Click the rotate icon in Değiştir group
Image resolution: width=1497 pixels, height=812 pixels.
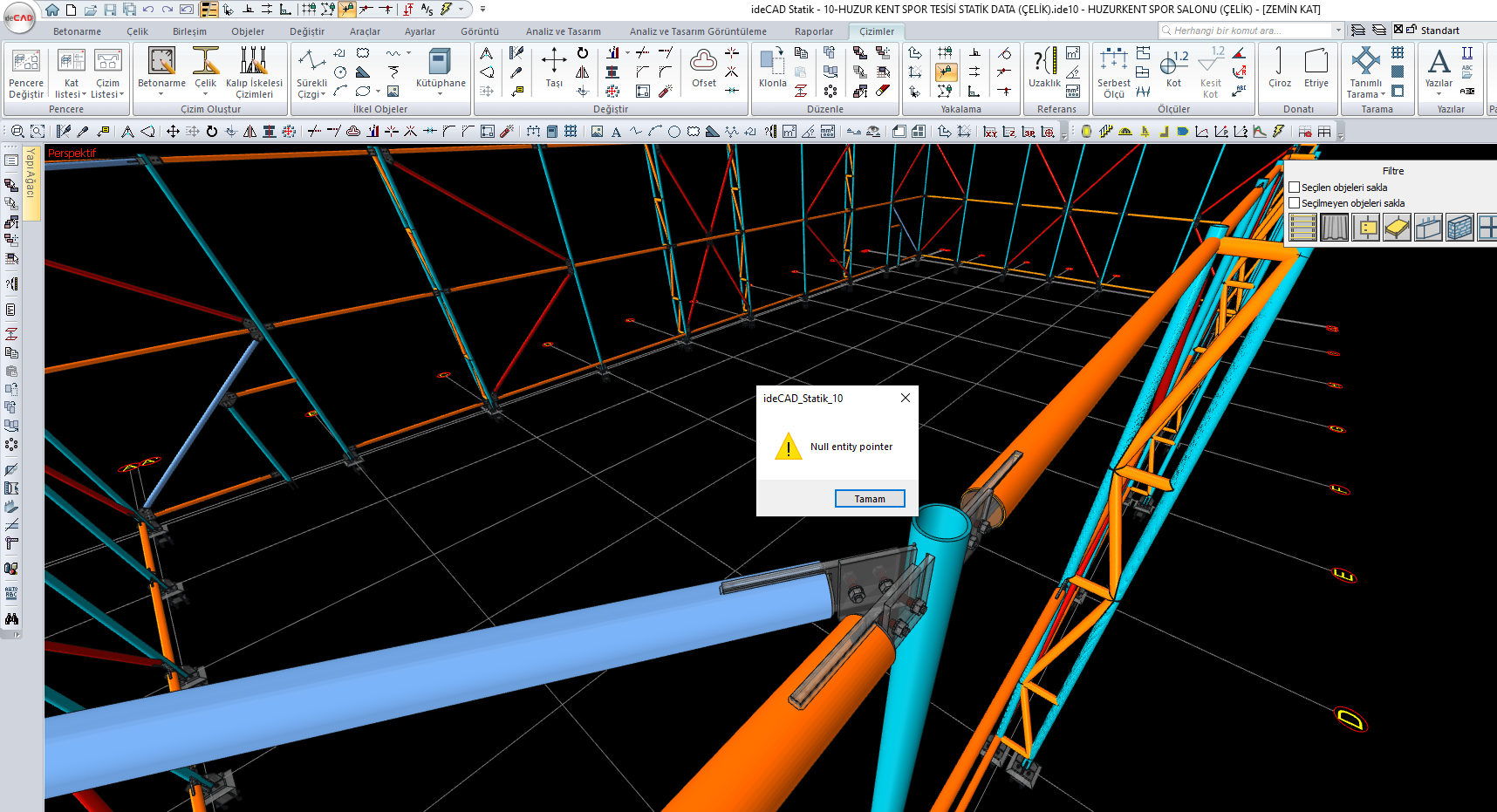[x=583, y=53]
